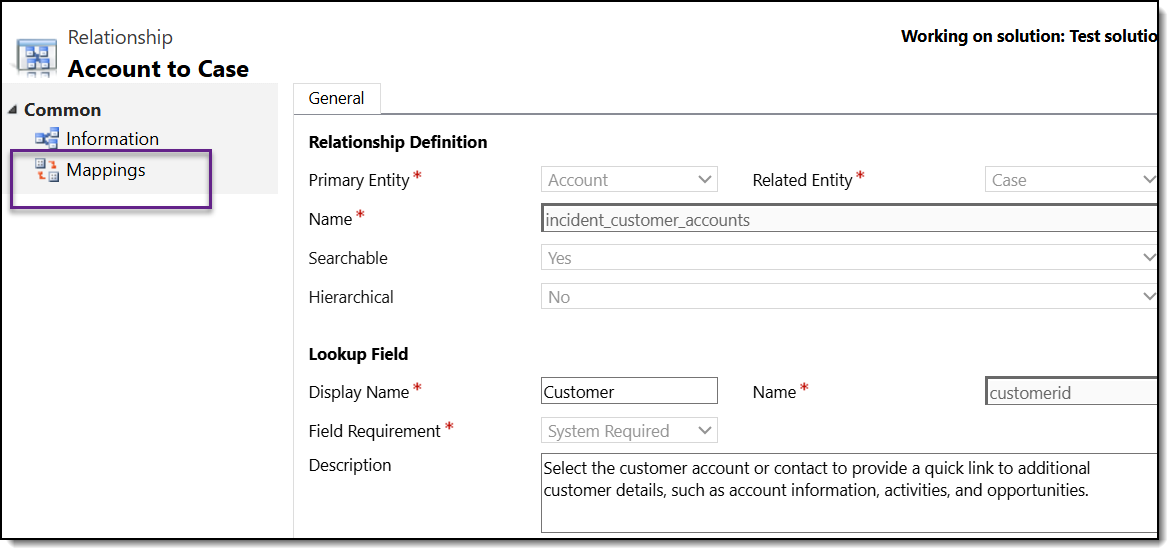Click the Relationship Definition section heading

398,142
